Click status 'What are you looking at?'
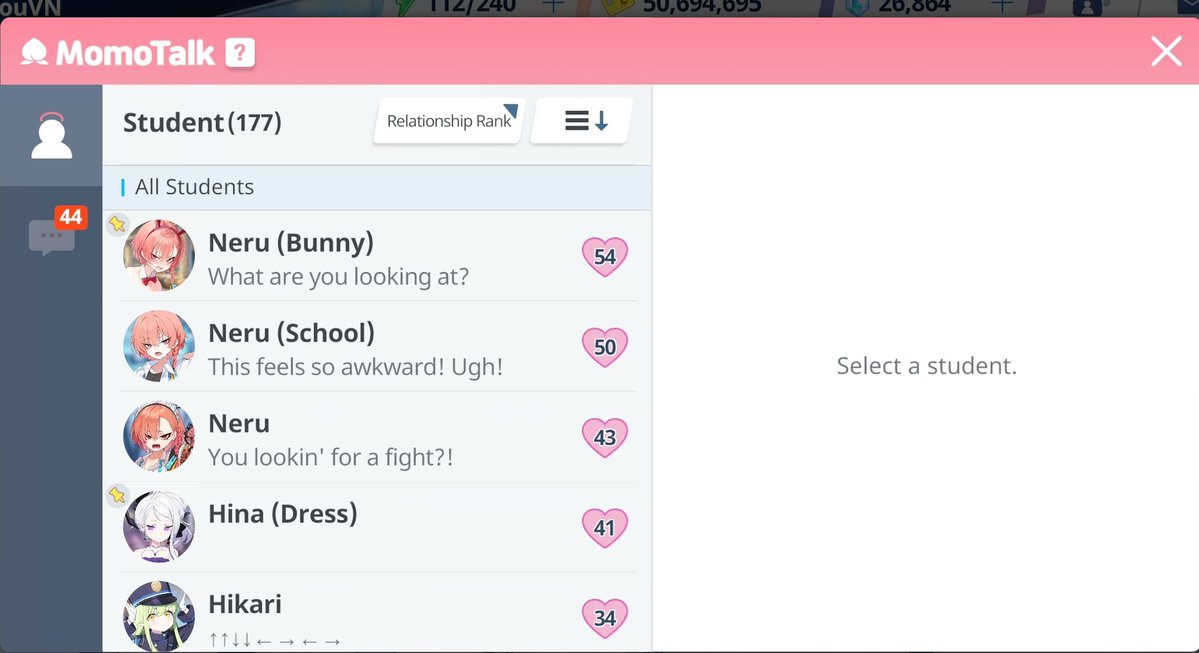1199x653 pixels. (338, 276)
